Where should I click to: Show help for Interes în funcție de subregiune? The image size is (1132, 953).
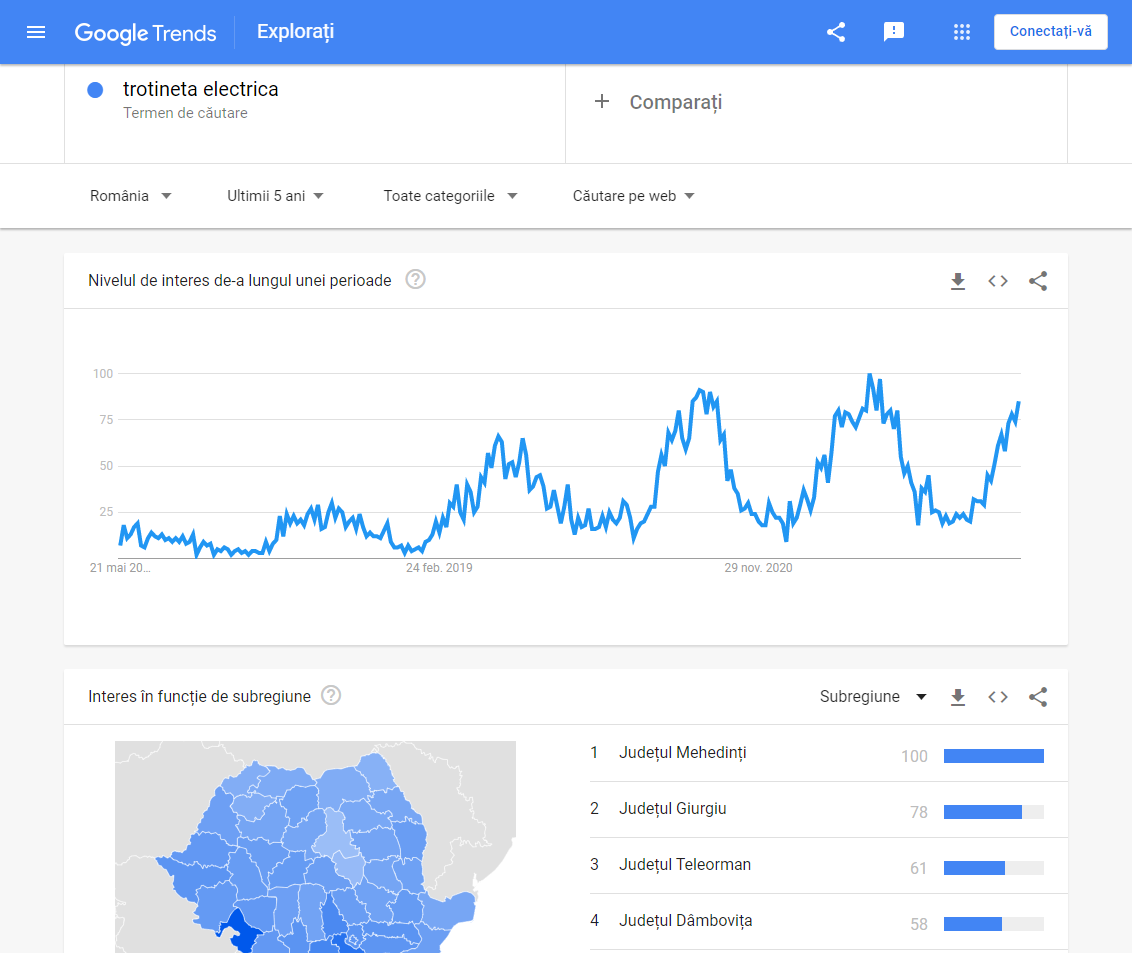click(x=331, y=695)
